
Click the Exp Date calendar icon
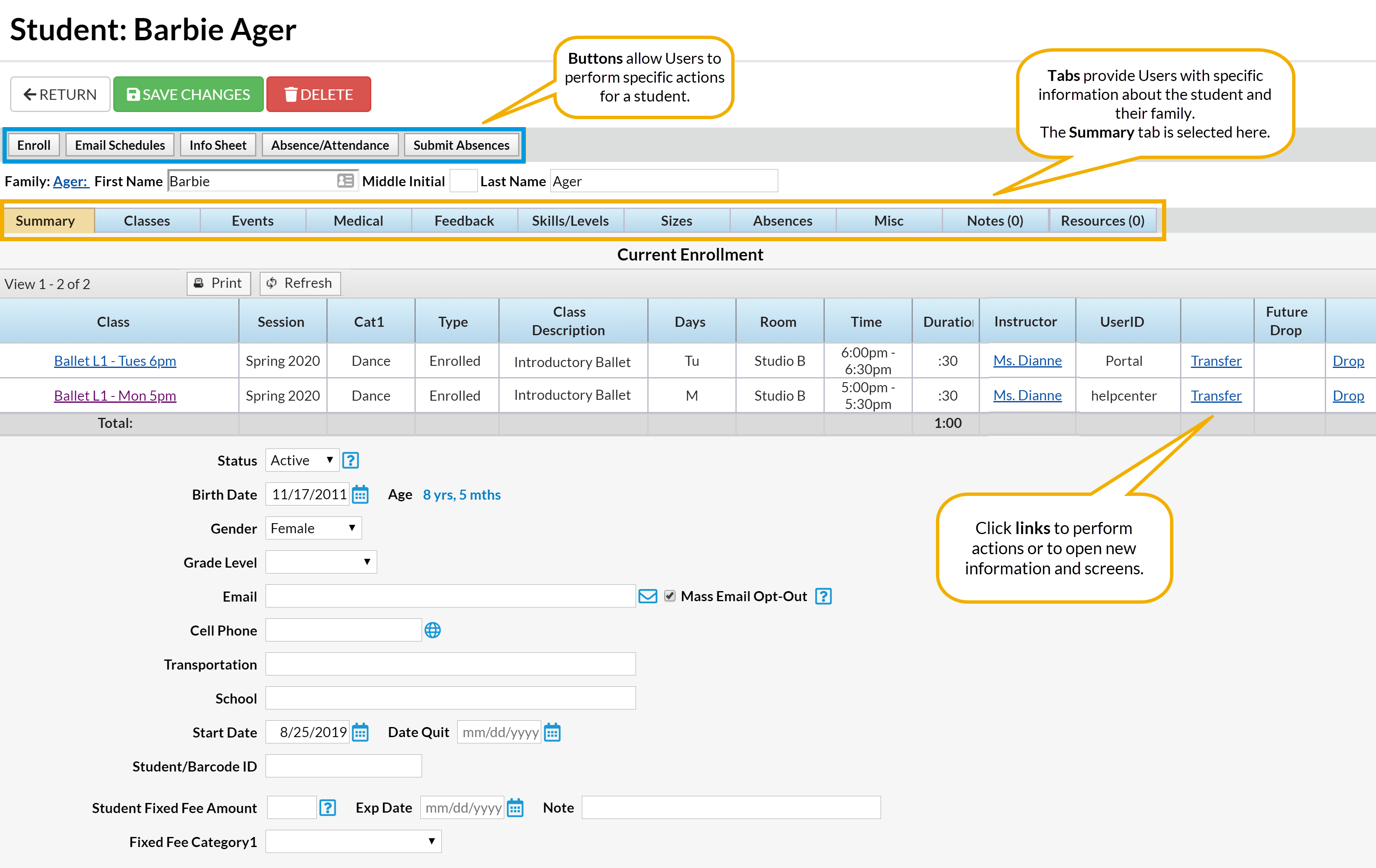[515, 808]
